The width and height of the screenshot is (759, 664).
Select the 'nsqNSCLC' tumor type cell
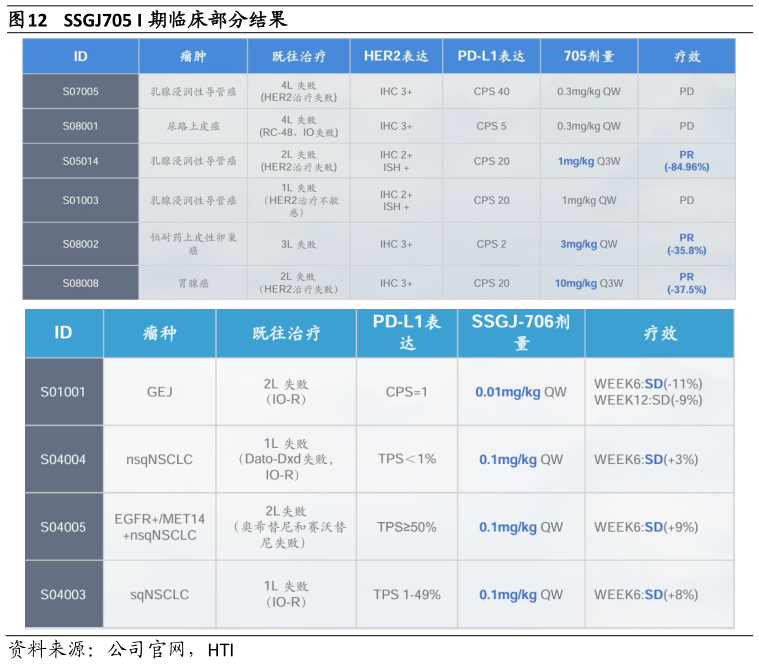(x=159, y=459)
